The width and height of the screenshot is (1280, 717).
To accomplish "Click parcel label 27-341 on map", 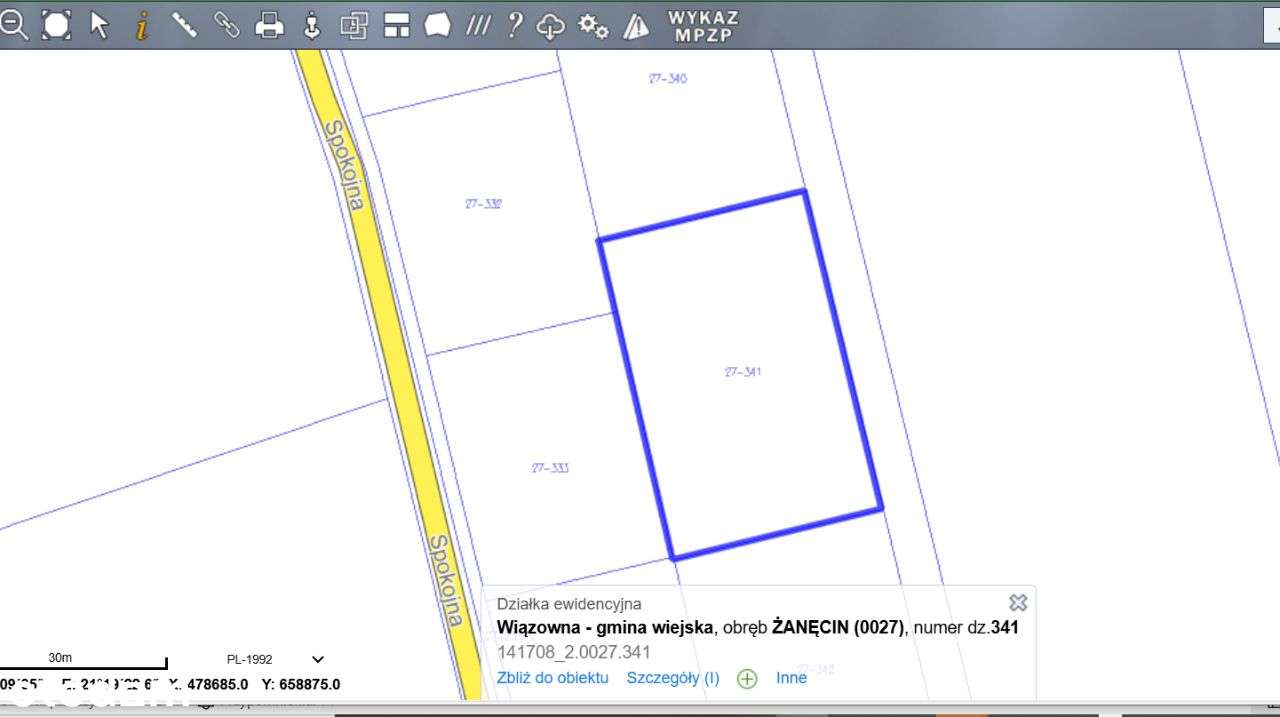I will point(743,372).
